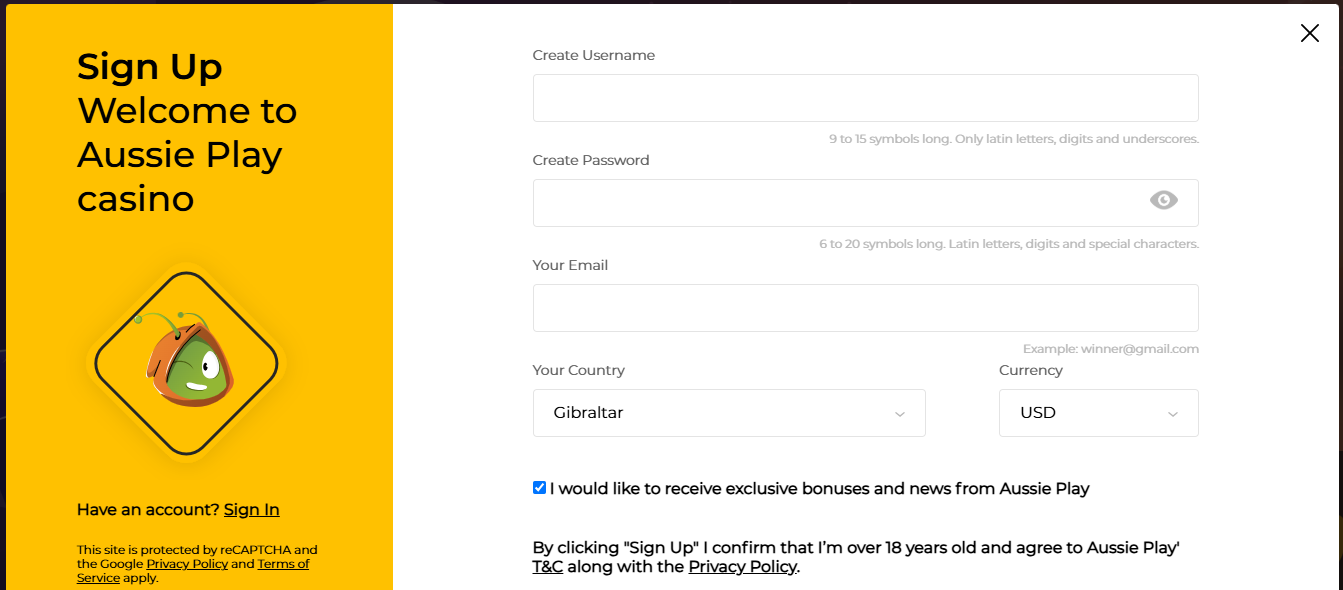Viewport: 1343px width, 590px height.
Task: Show password with the eye icon
Action: (1163, 200)
